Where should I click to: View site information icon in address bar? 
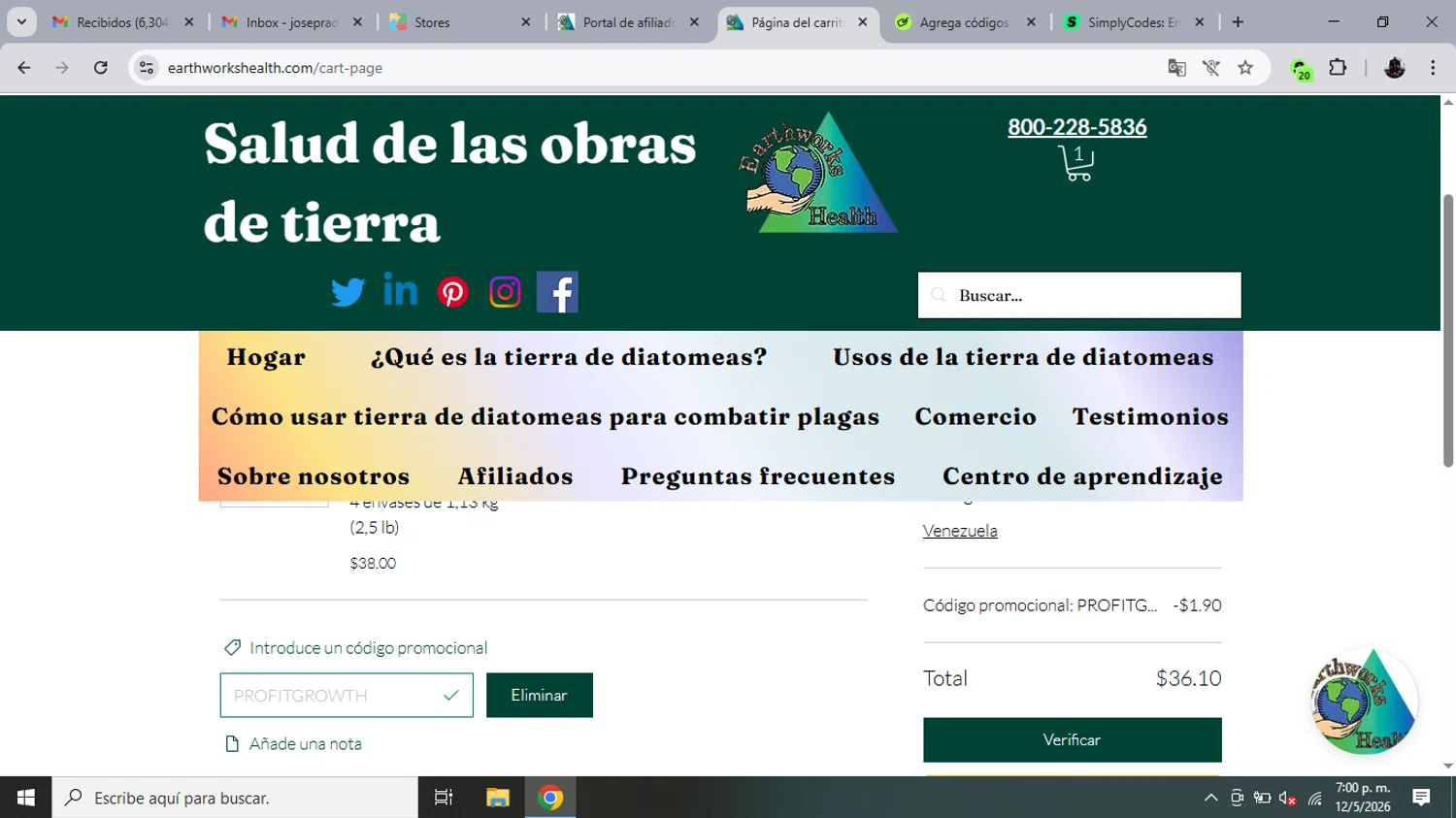147,68
